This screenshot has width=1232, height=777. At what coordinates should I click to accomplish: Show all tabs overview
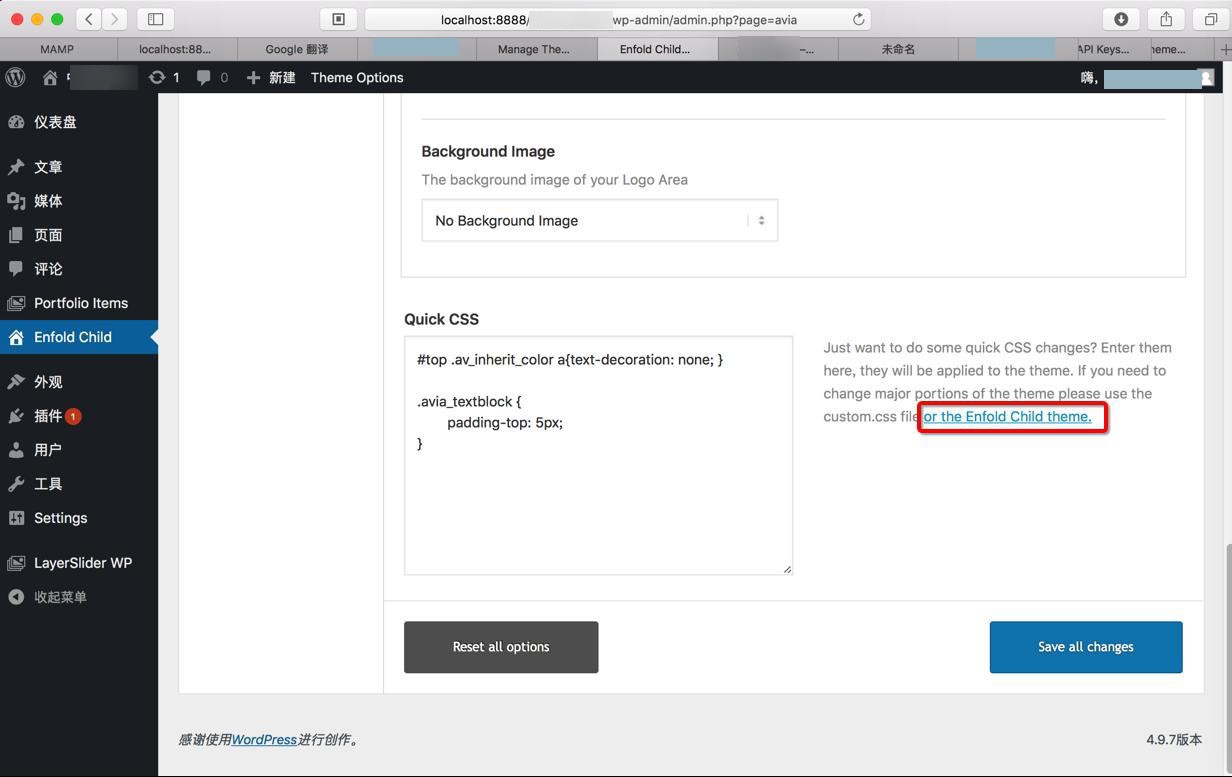(x=1211, y=19)
